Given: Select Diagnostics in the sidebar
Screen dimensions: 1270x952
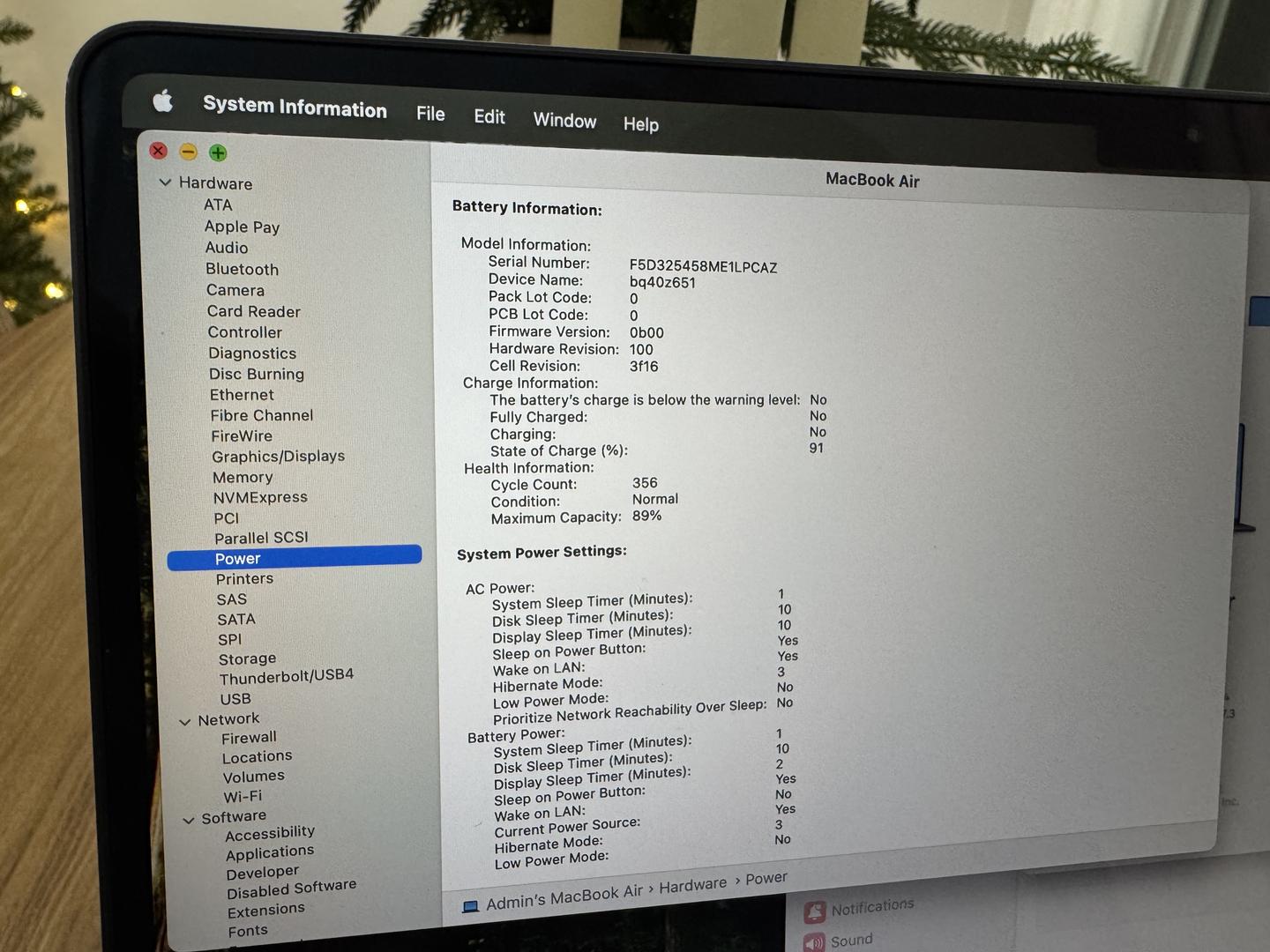Looking at the screenshot, I should click(252, 353).
